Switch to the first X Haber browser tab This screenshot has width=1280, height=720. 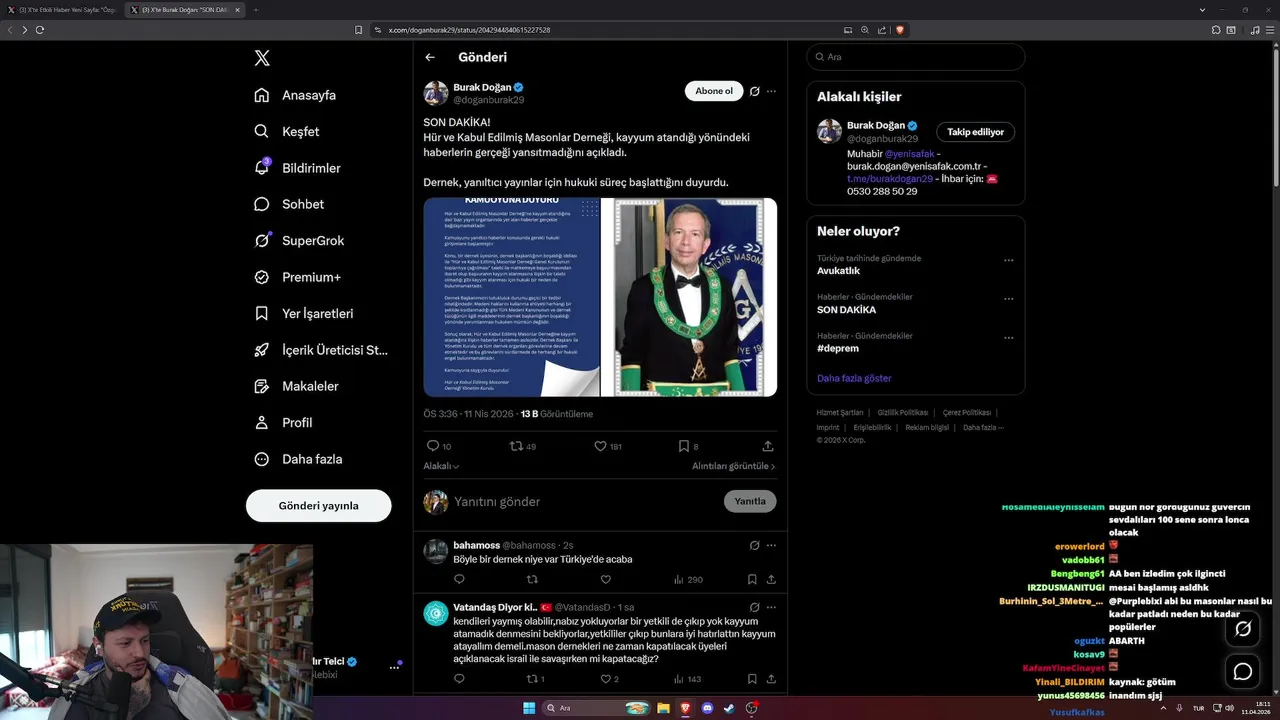pos(62,9)
